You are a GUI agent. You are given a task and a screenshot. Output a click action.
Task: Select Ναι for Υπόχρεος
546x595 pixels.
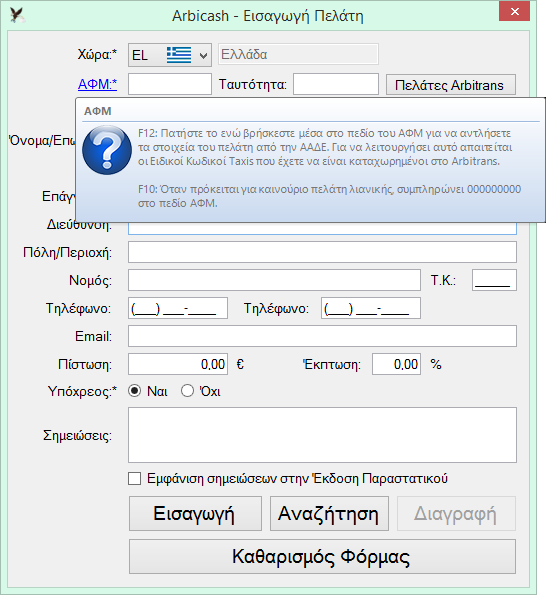[x=135, y=391]
